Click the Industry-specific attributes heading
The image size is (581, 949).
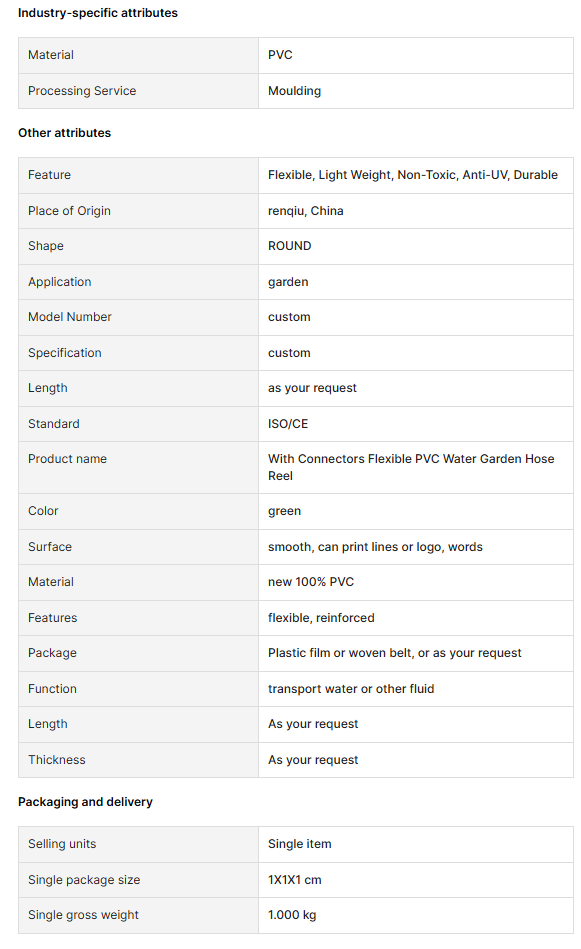click(97, 13)
